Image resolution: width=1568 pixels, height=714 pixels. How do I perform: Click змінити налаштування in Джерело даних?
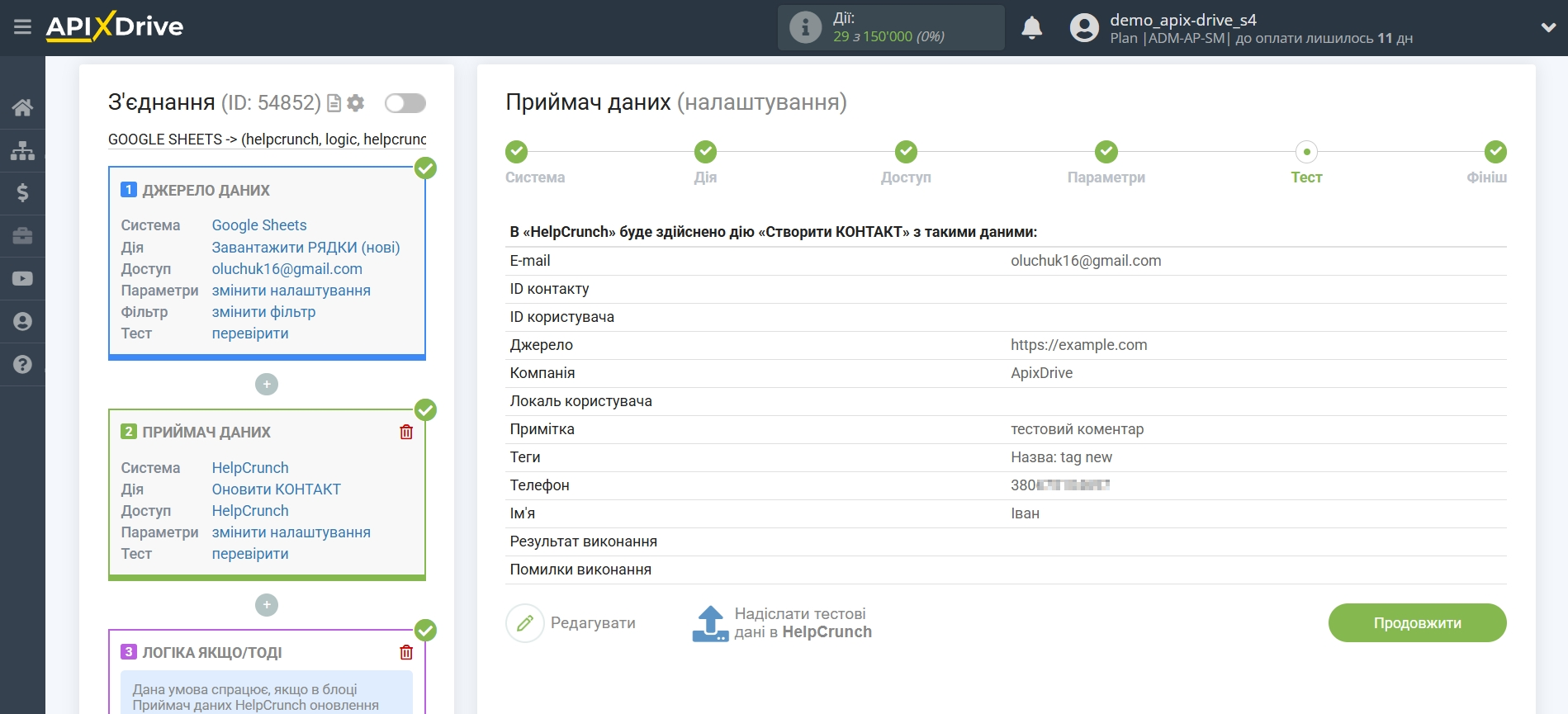click(x=291, y=291)
